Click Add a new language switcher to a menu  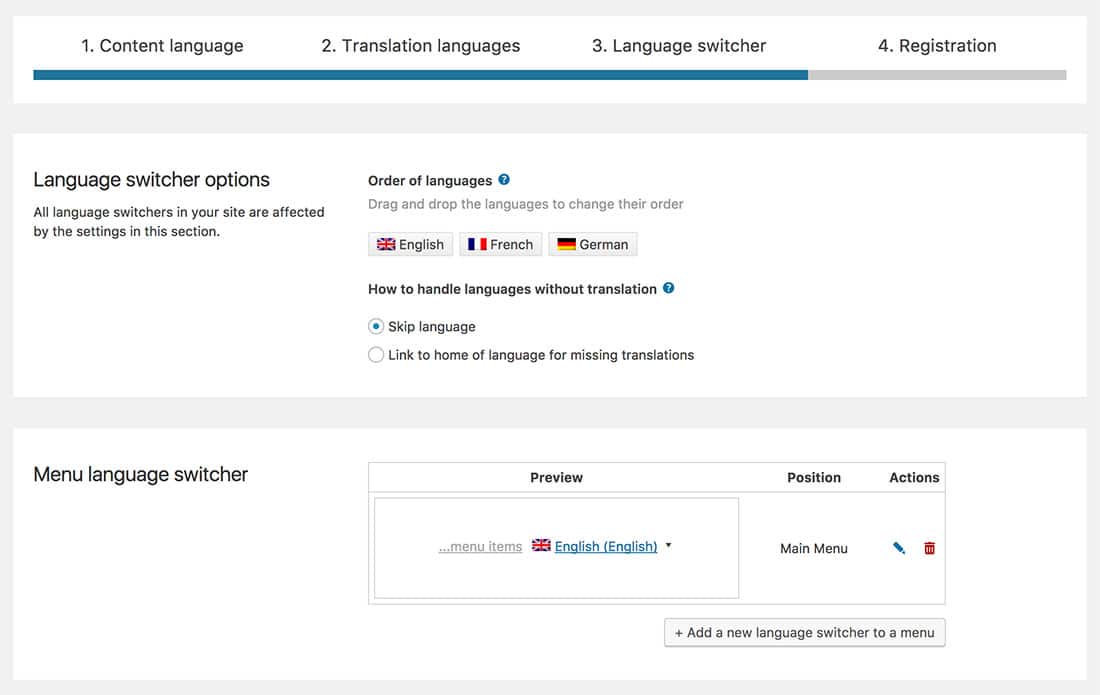(x=805, y=633)
